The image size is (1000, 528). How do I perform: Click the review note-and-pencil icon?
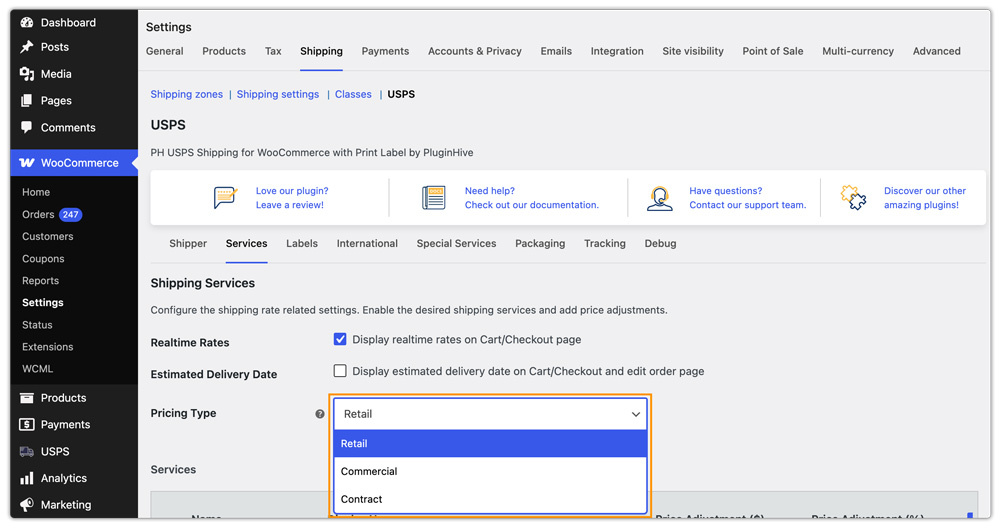[225, 198]
